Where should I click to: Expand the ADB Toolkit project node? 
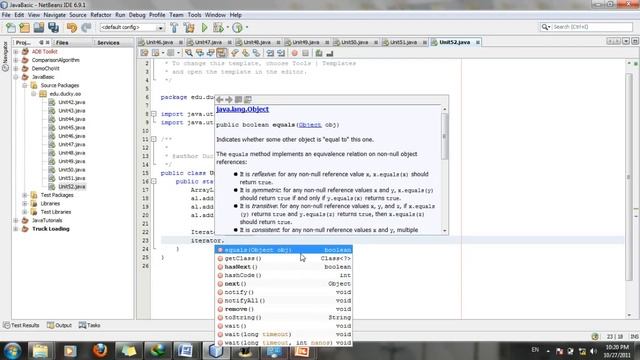point(16,52)
